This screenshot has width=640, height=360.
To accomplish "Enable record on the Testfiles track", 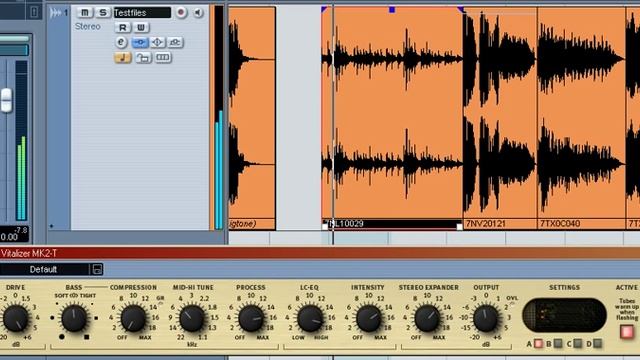I will click(x=181, y=13).
